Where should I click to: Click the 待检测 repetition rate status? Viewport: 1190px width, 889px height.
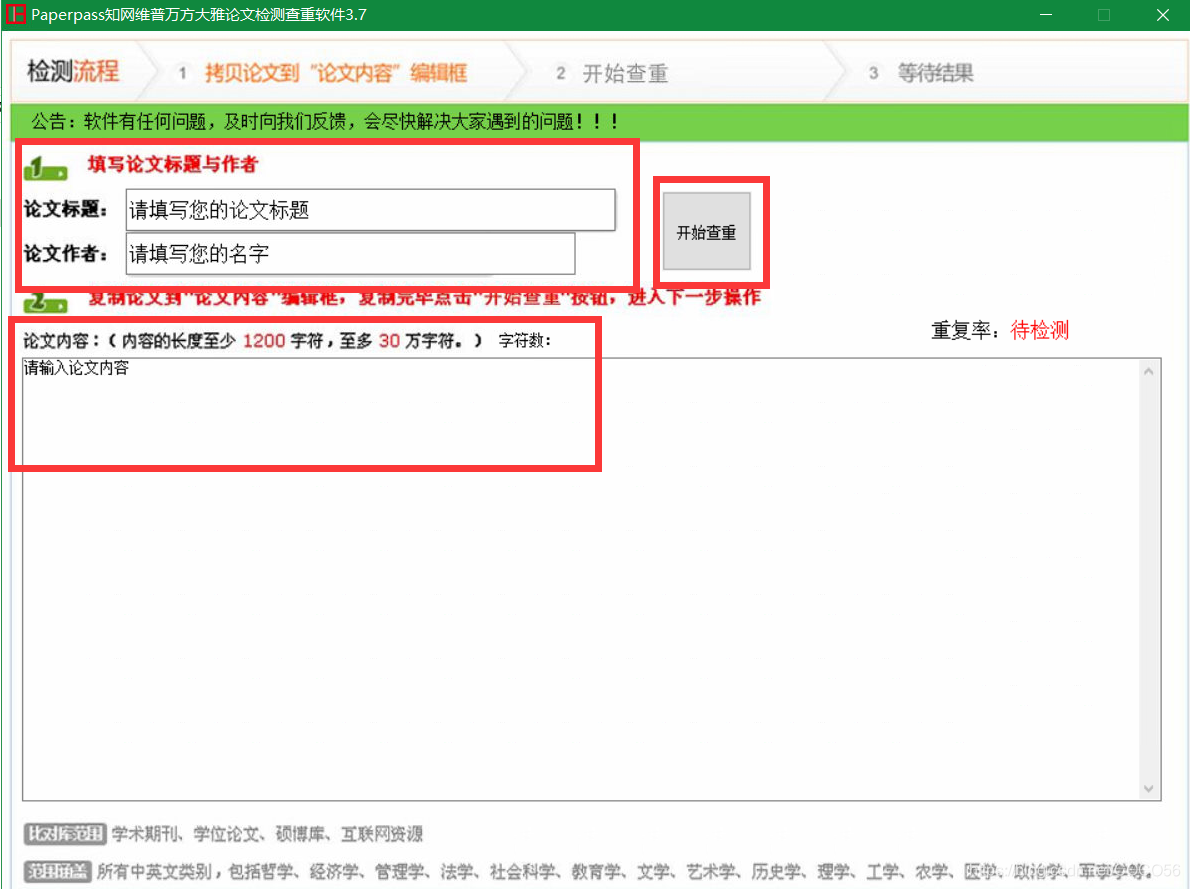coord(1040,330)
